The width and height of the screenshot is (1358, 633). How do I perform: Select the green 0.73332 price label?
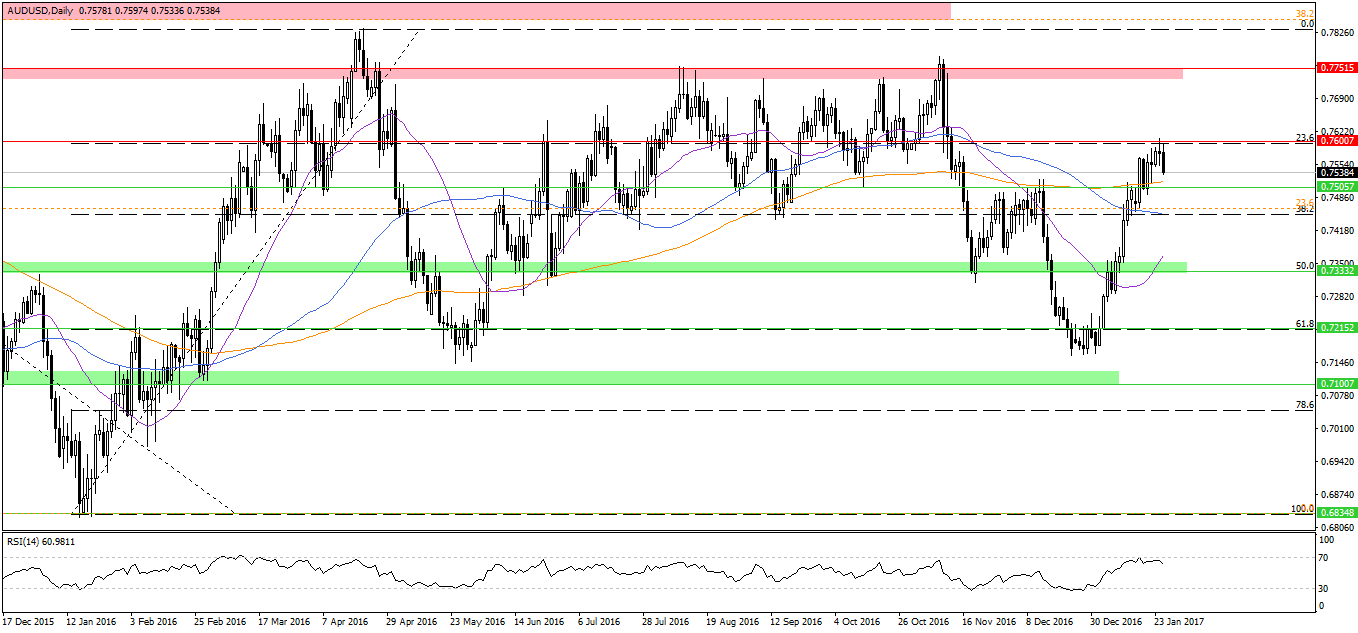tap(1337, 271)
